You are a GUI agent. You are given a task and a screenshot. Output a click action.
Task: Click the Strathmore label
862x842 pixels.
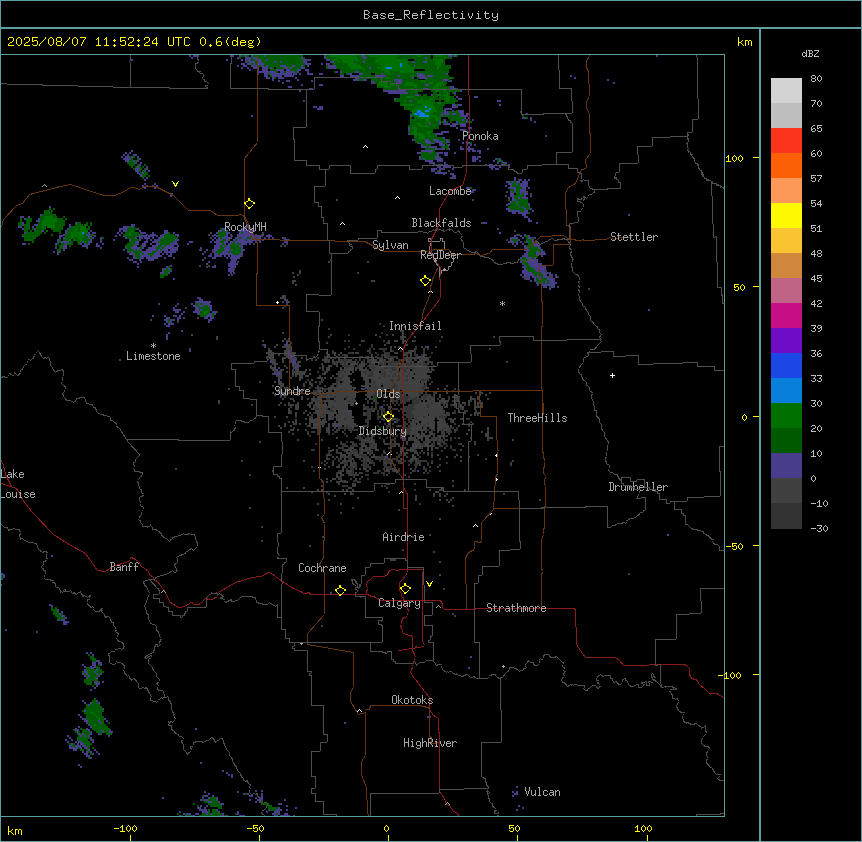[516, 608]
